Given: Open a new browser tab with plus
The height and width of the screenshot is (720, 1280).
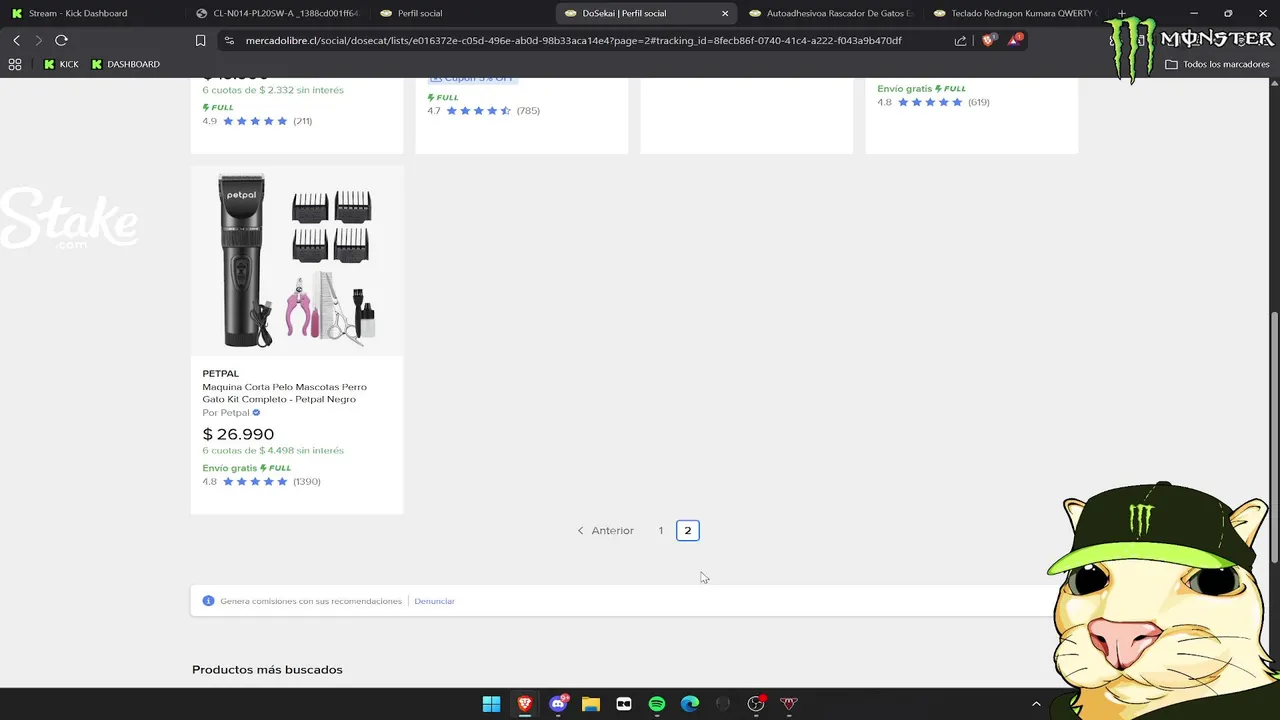Looking at the screenshot, I should pos(1121,13).
